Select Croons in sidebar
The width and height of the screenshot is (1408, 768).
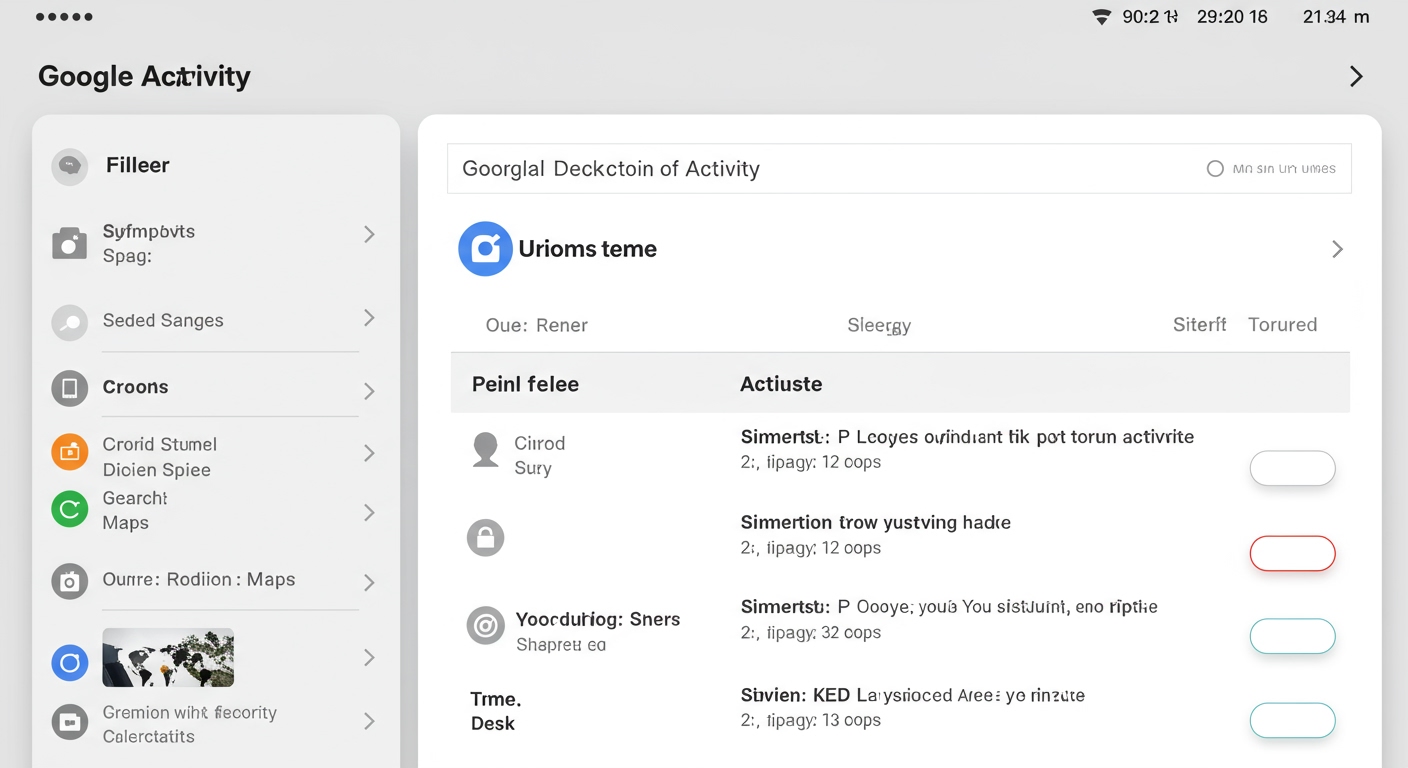point(135,387)
